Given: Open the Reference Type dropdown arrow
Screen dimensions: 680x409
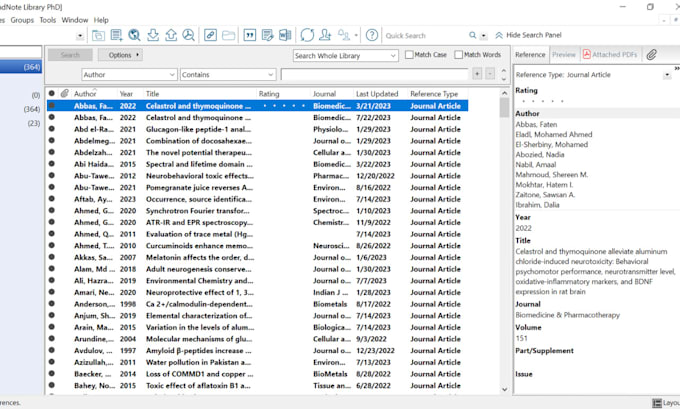Looking at the screenshot, I should 667,75.
